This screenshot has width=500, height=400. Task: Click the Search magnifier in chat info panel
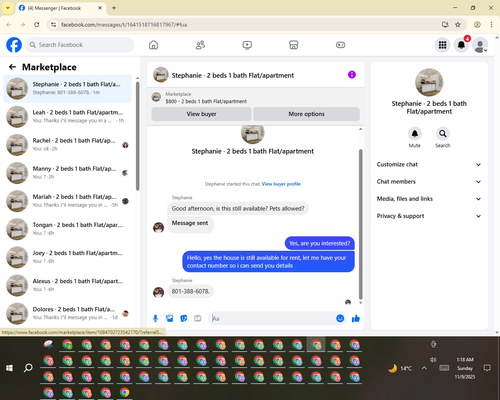point(443,134)
